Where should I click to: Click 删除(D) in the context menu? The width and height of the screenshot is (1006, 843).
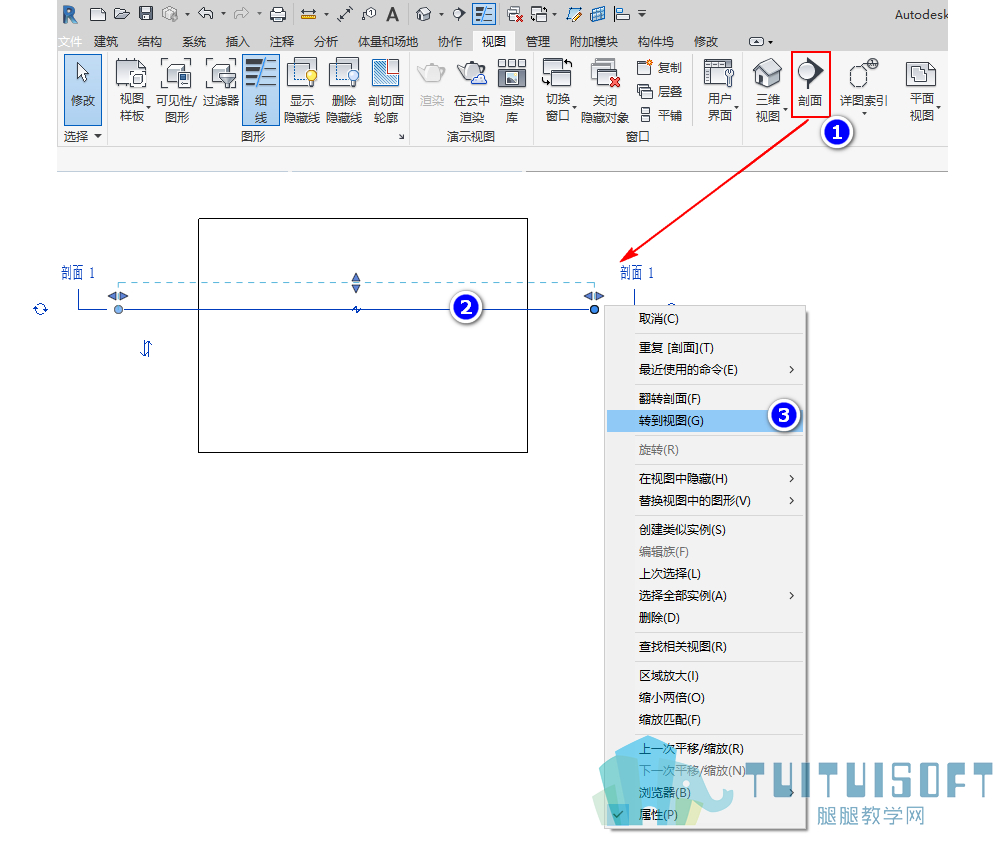[704, 618]
